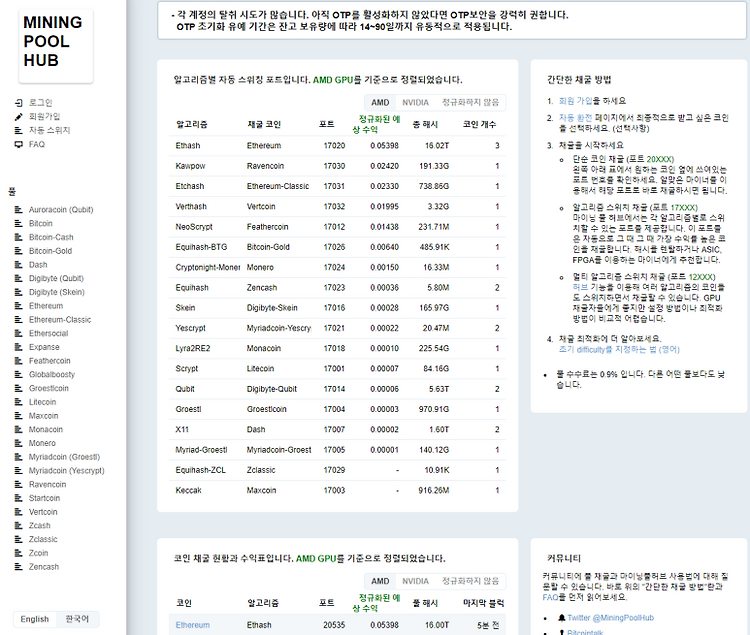Click chart icon beside Ethereum pool
The height and width of the screenshot is (635, 750).
click(x=19, y=306)
